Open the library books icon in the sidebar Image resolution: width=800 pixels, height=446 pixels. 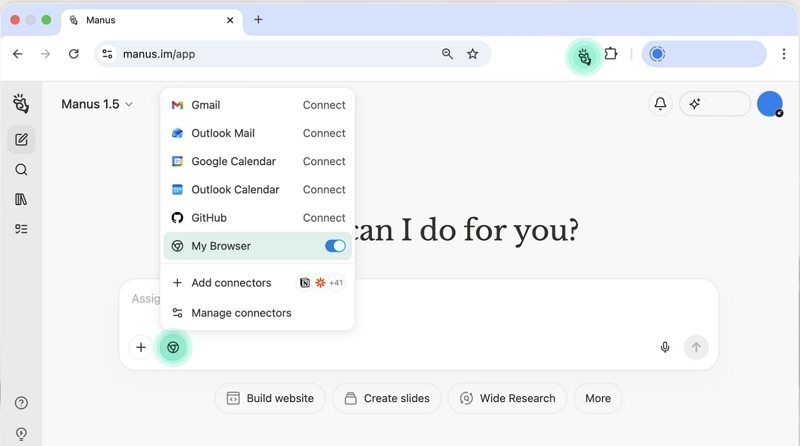click(21, 199)
